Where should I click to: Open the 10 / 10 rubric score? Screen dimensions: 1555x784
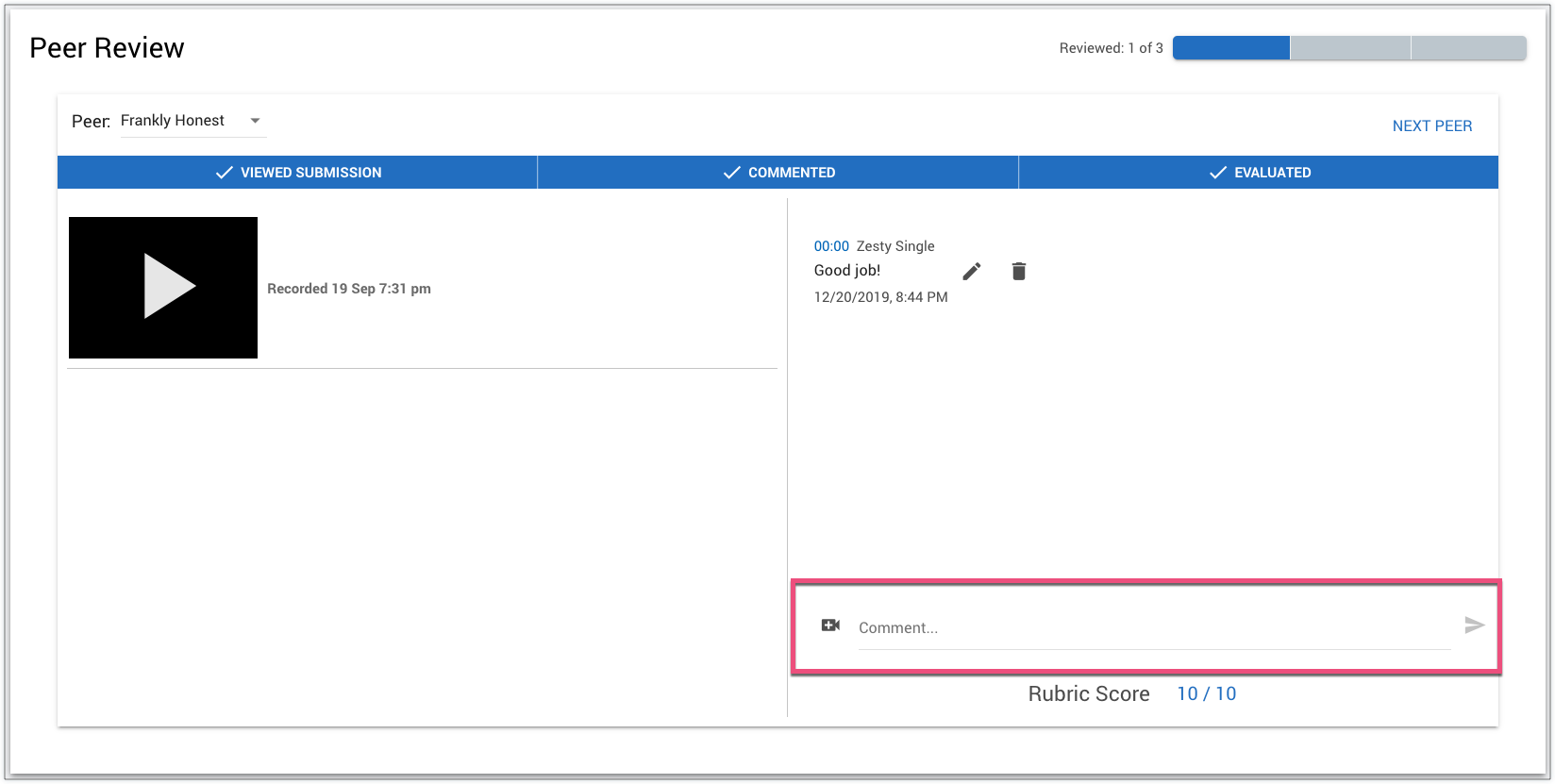(1206, 694)
